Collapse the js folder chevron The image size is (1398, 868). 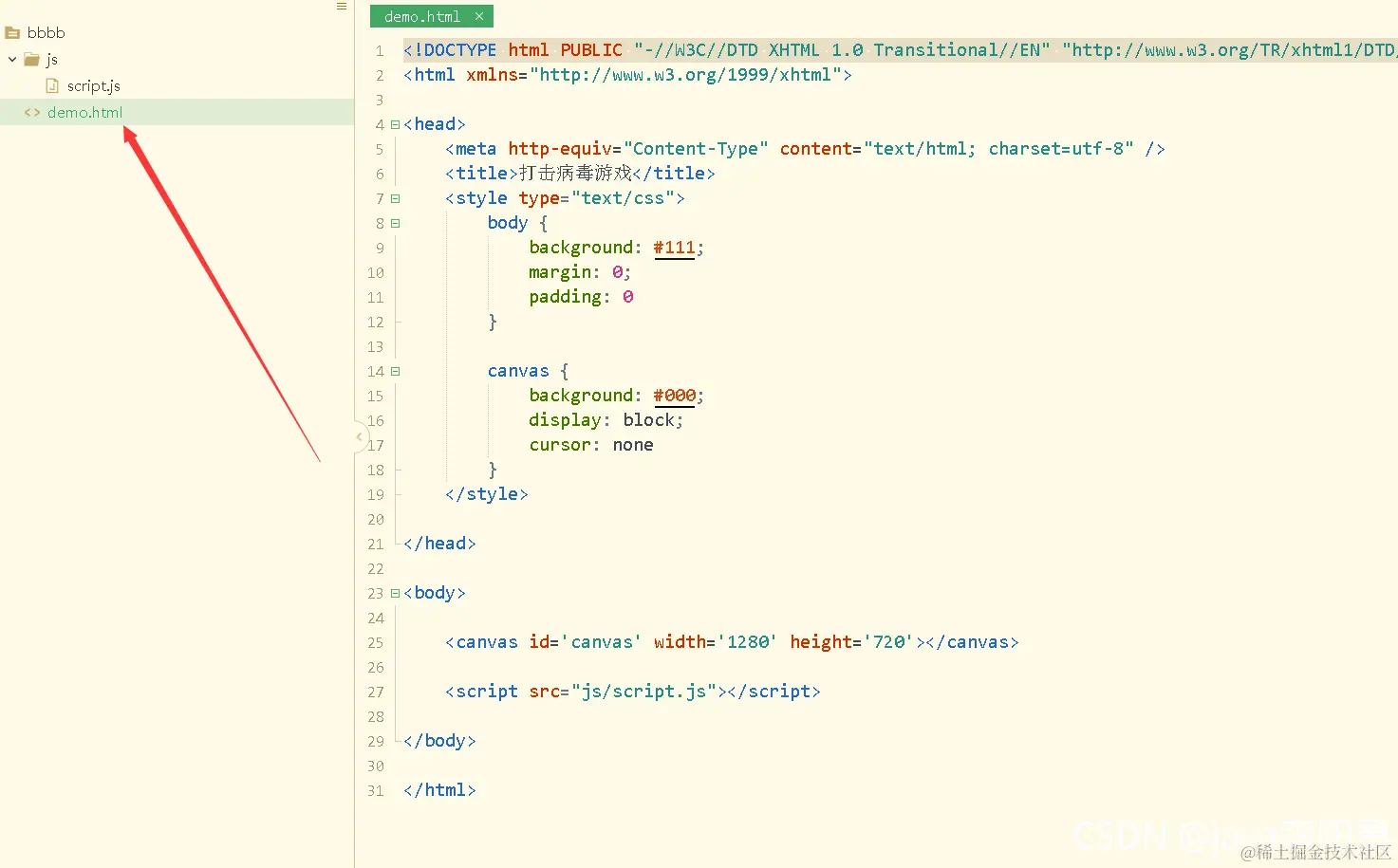pyautogui.click(x=12, y=60)
